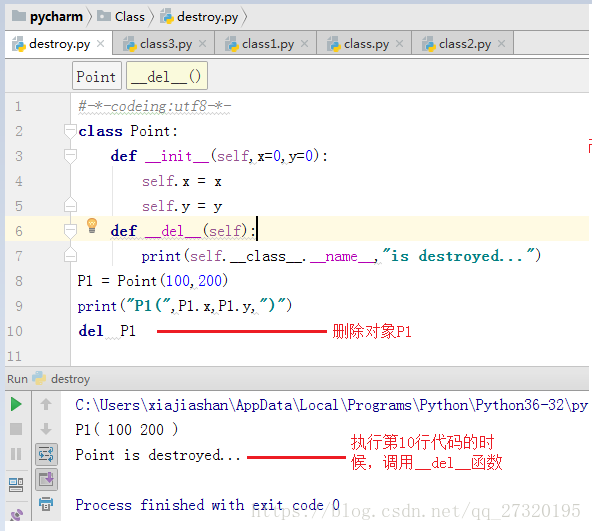Switch to class.py tab
The height and width of the screenshot is (531, 592).
(x=363, y=44)
